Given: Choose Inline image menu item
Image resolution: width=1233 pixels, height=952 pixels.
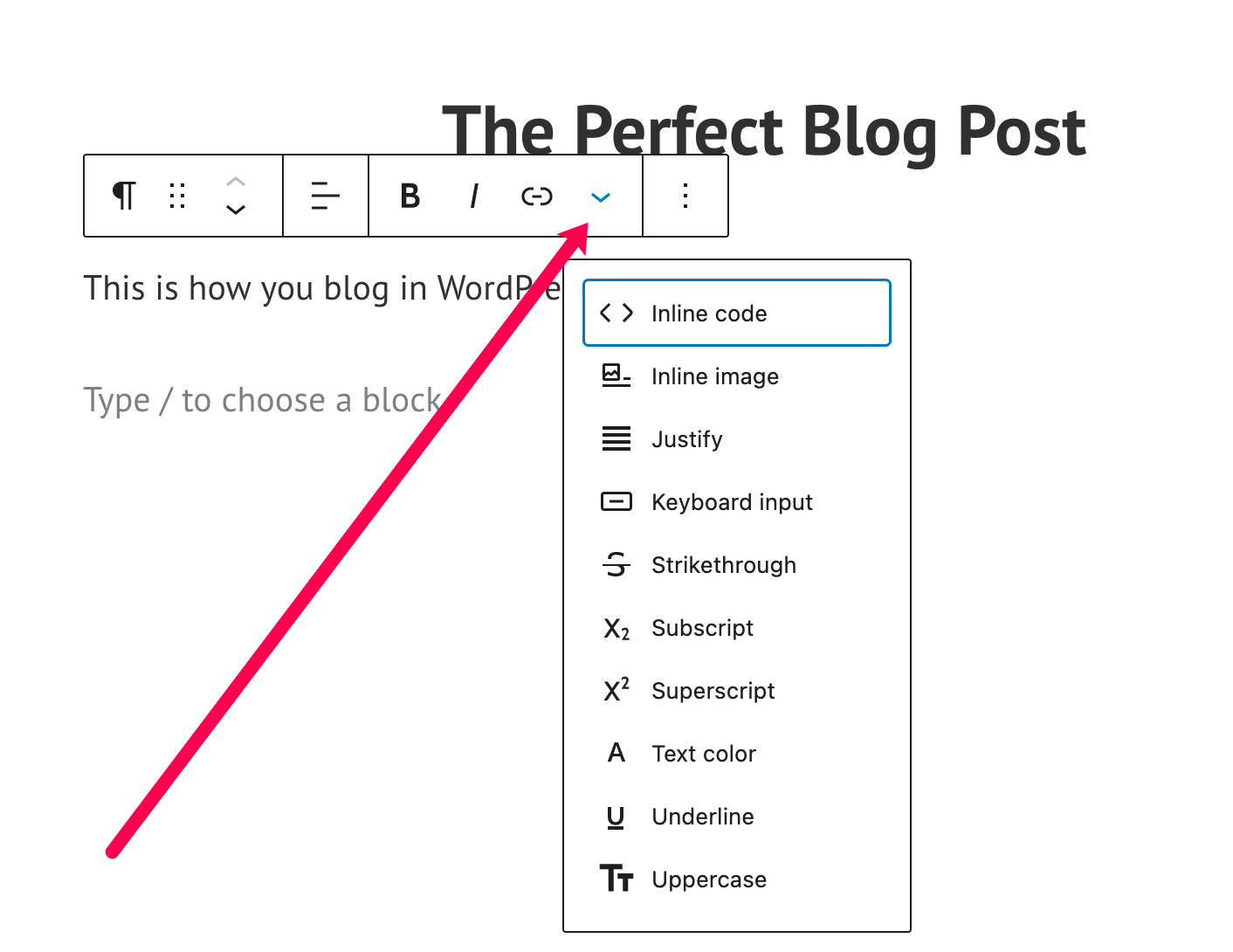Looking at the screenshot, I should [x=714, y=376].
